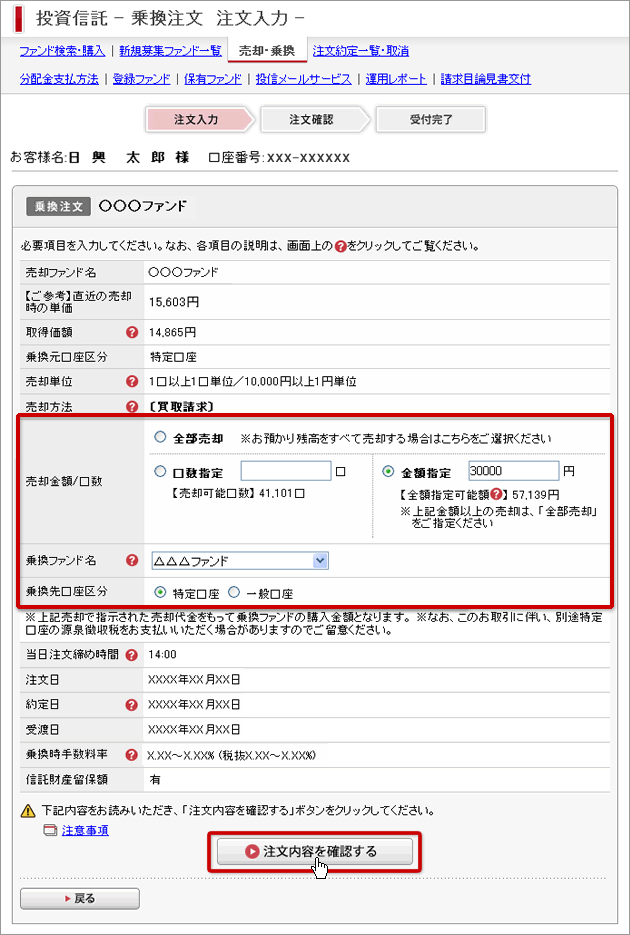This screenshot has width=630, height=935.
Task: Click the 14,865円 acquisition price value
Action: point(172,332)
